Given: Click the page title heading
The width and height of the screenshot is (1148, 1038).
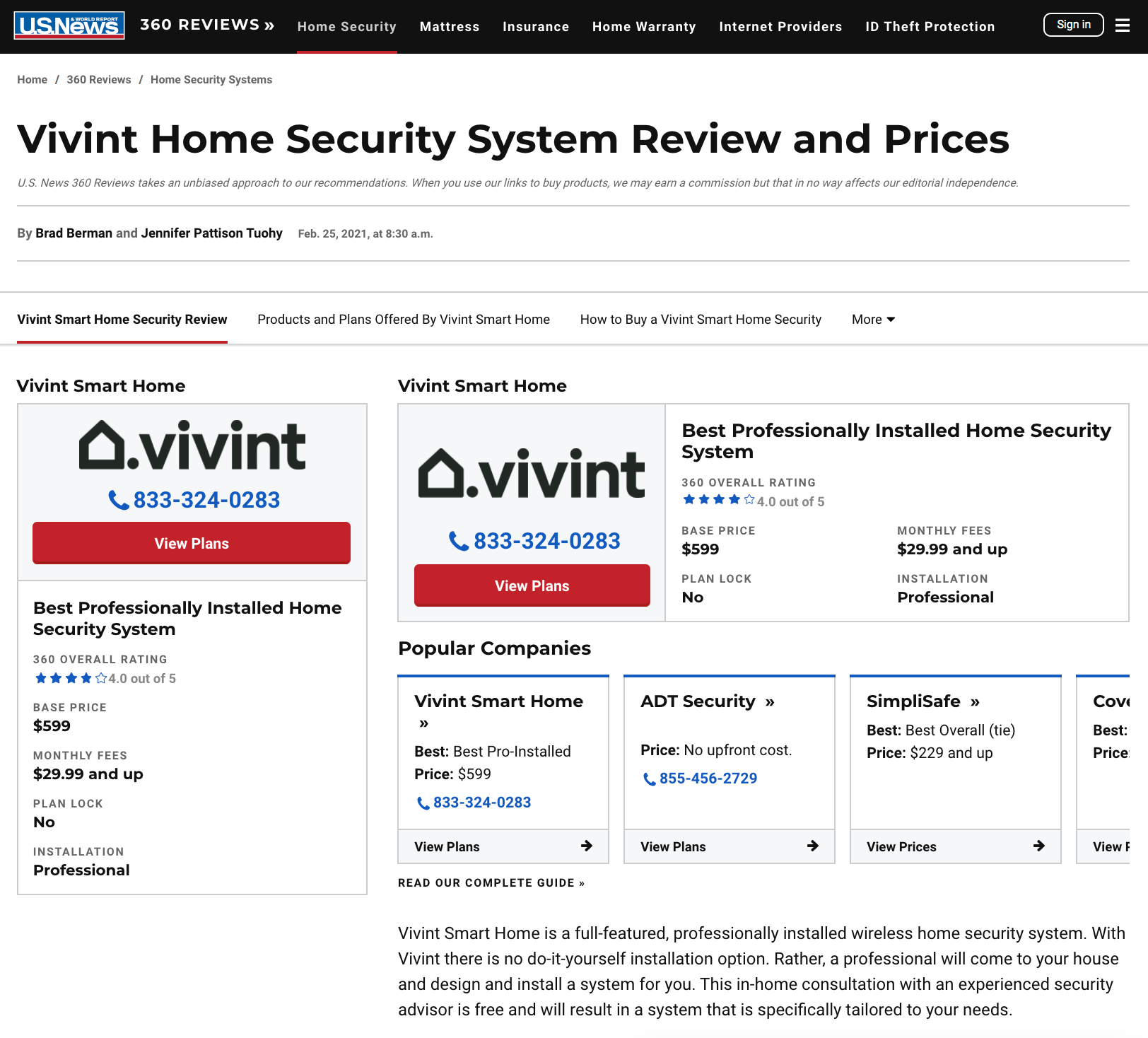Looking at the screenshot, I should click(x=513, y=139).
